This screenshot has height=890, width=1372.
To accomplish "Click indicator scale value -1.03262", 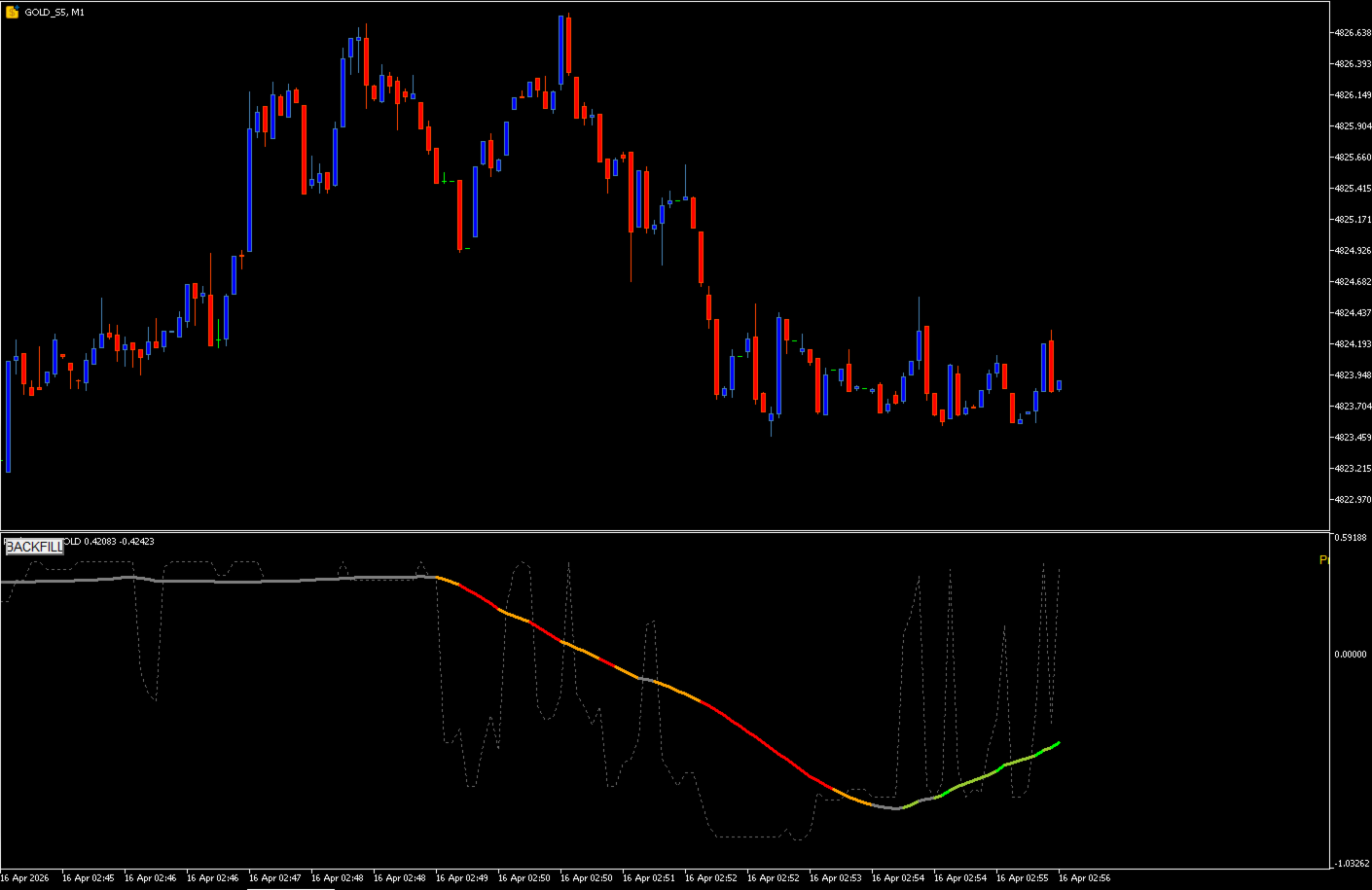I will point(1351,864).
